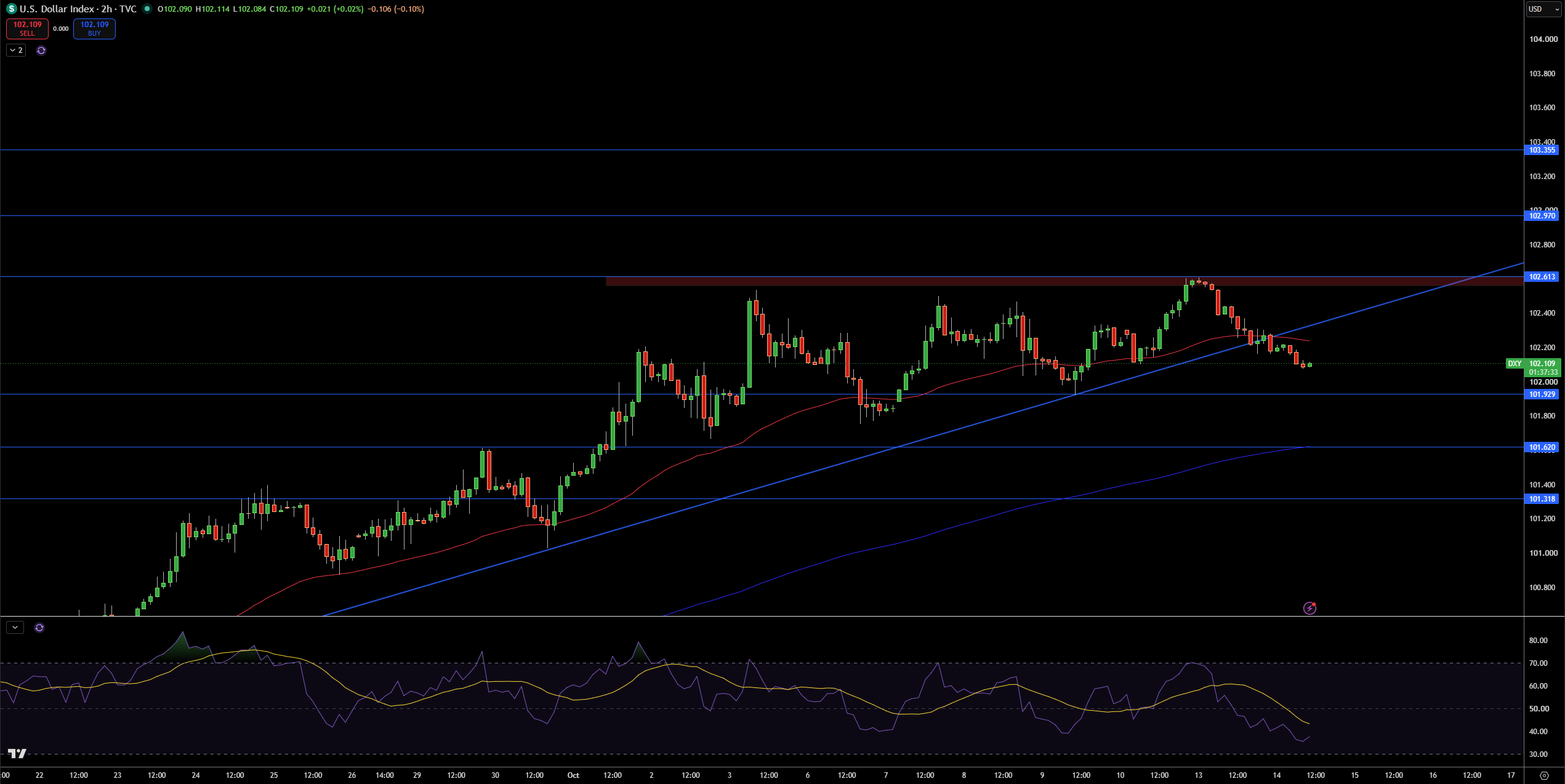The height and width of the screenshot is (784, 1565).
Task: Select the 102.970 horizontal line price label
Action: point(1542,216)
